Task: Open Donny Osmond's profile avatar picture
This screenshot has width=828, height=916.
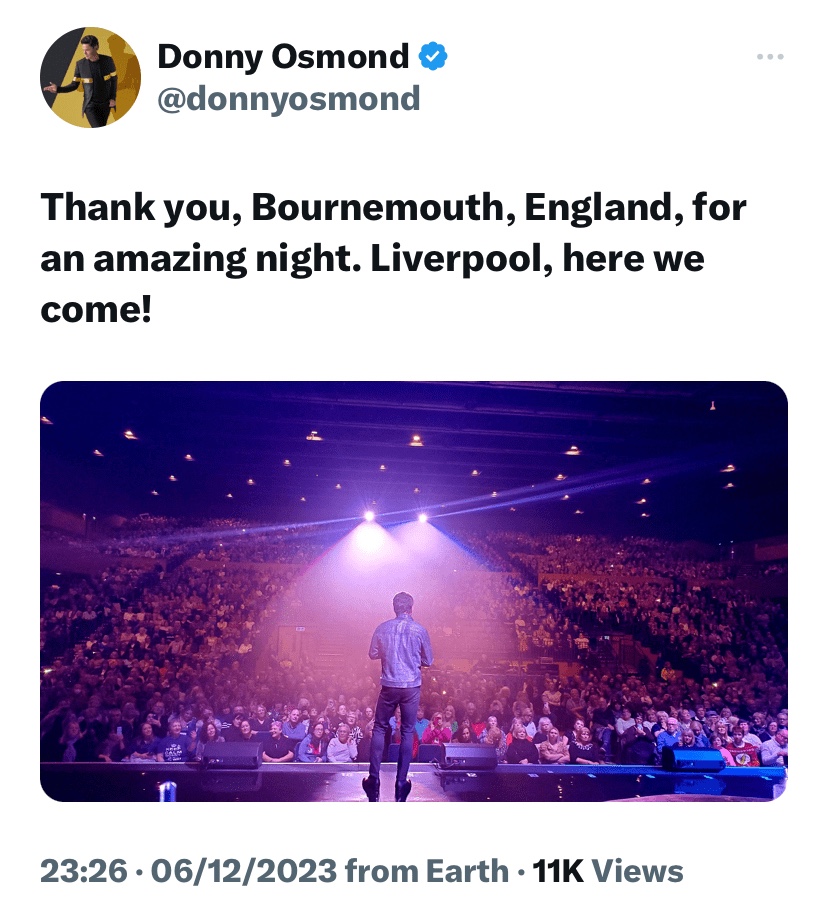Action: pyautogui.click(x=91, y=77)
